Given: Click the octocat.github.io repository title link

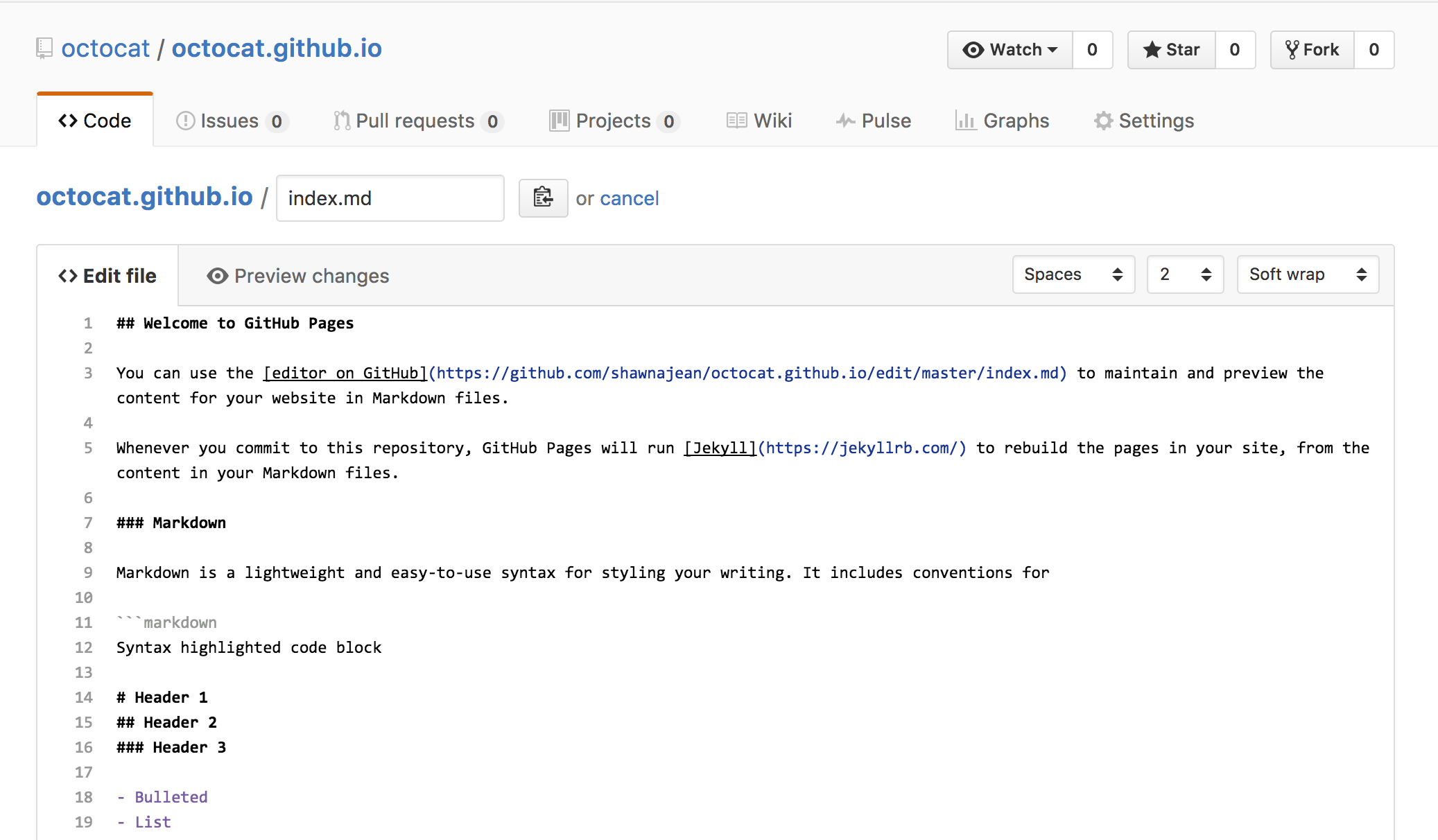Looking at the screenshot, I should [277, 49].
